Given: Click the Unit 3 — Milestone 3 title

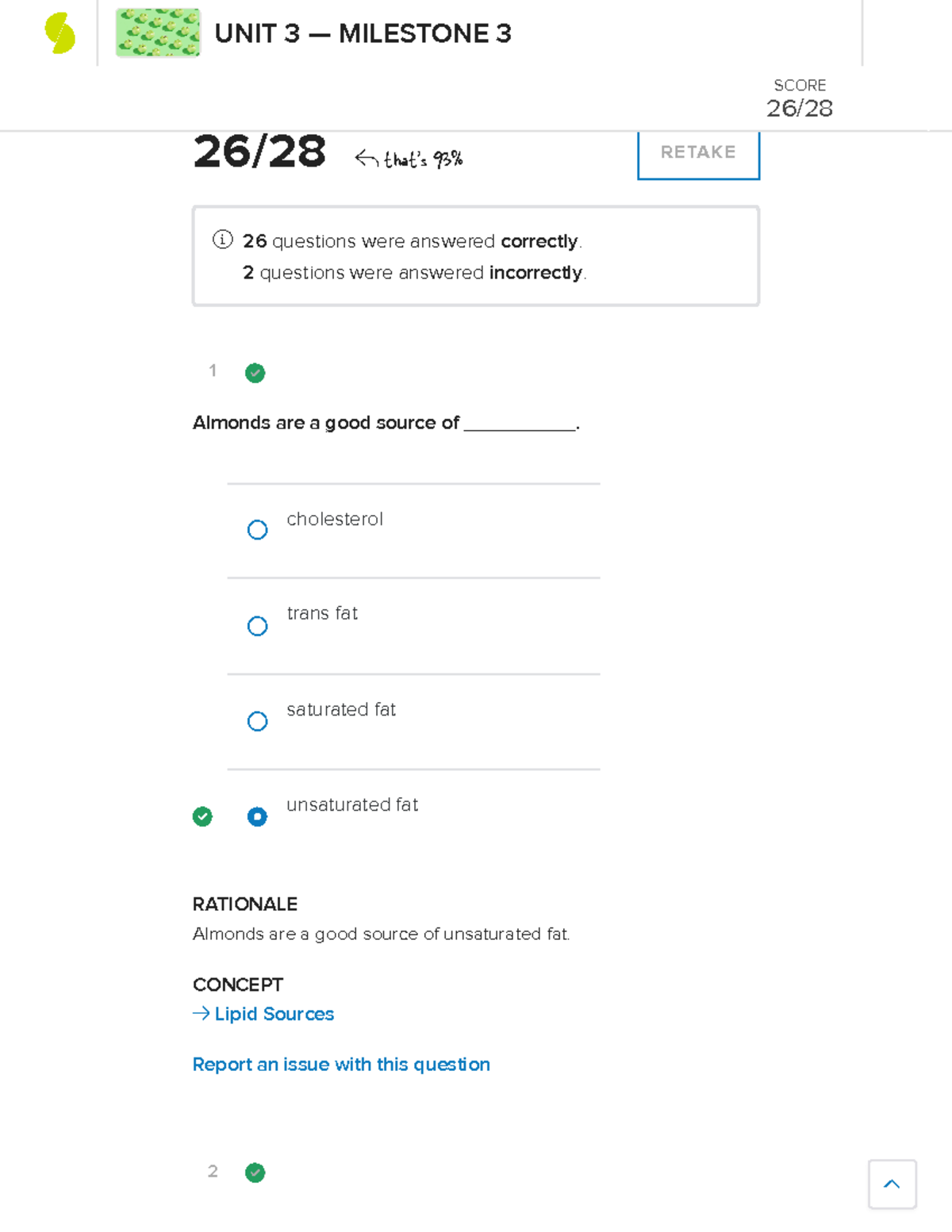Looking at the screenshot, I should (x=363, y=33).
